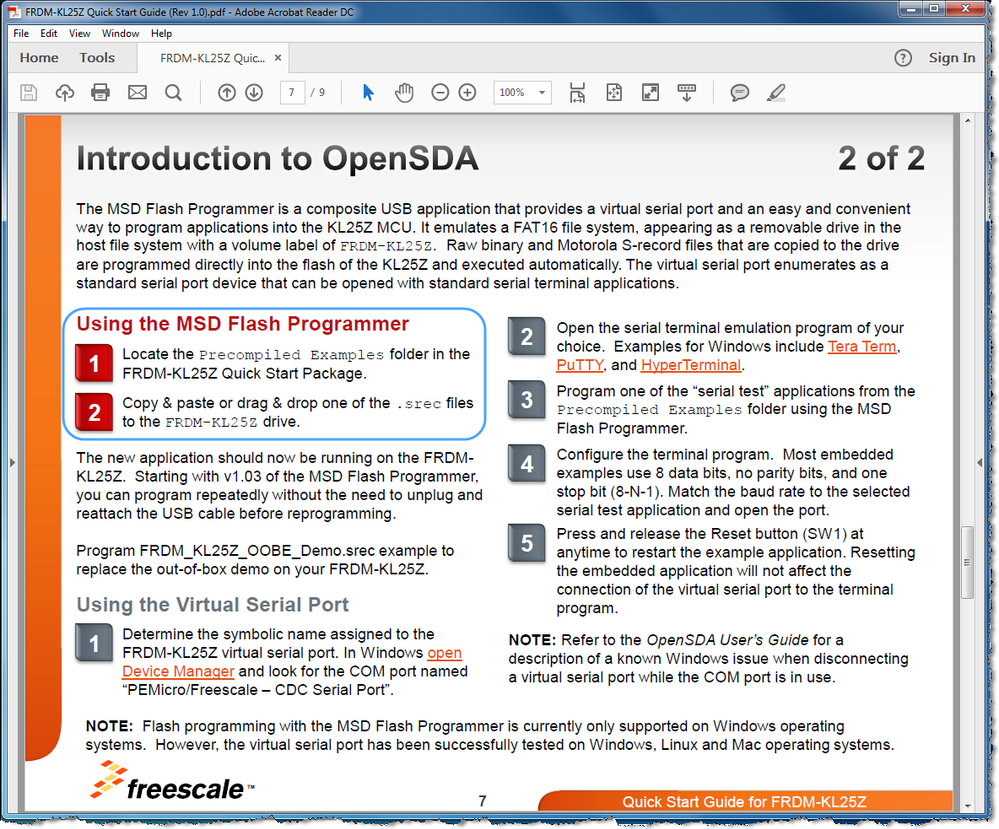Click the scrollbar up arrow
The image size is (999, 829).
tap(968, 120)
